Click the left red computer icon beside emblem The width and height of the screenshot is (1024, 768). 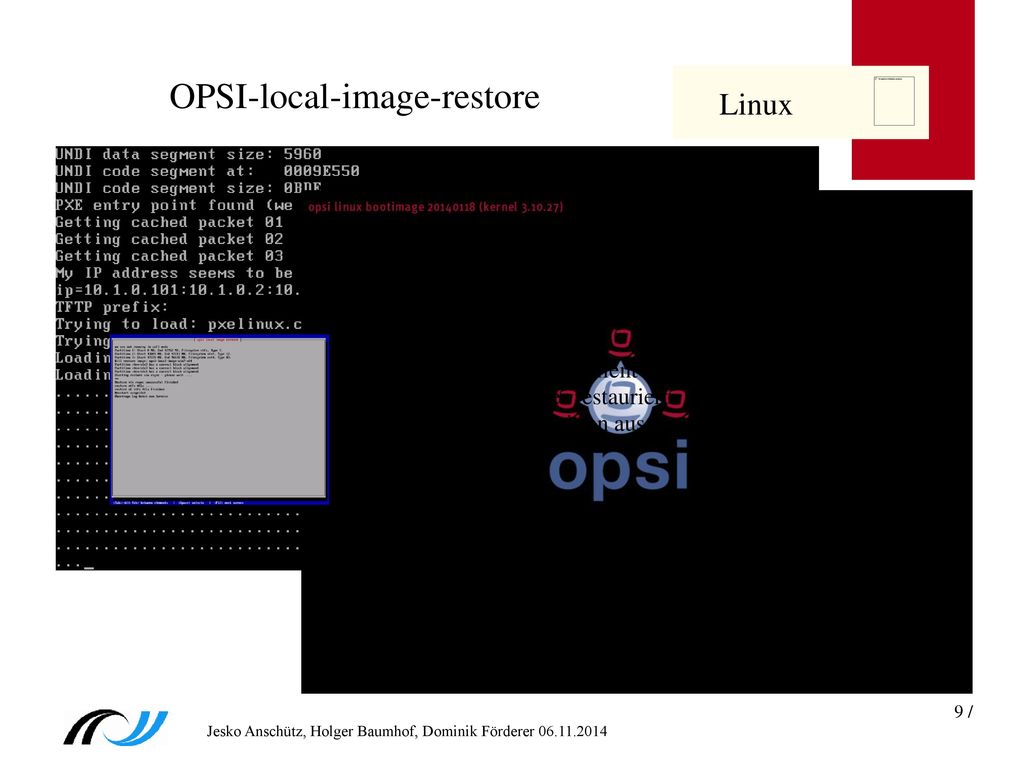click(x=566, y=403)
